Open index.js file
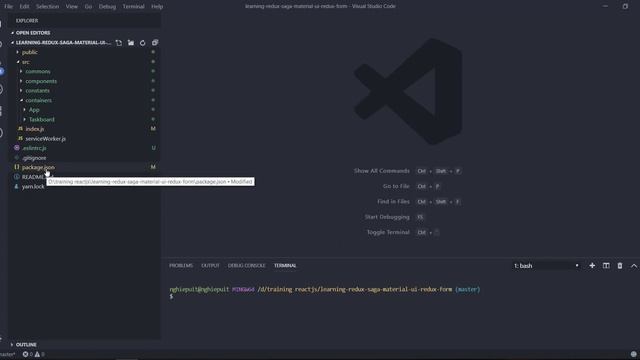Viewport: 640px width, 360px height. [35, 129]
